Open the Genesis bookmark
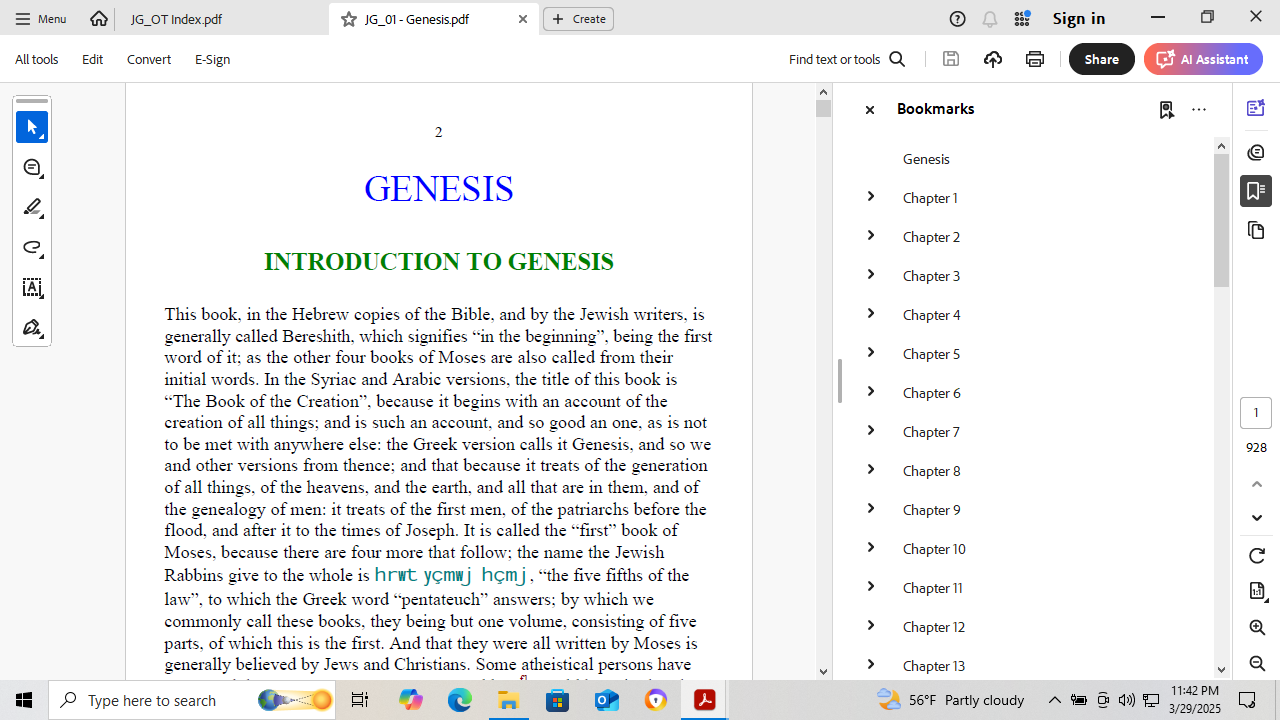This screenshot has height=720, width=1280. pyautogui.click(x=926, y=159)
